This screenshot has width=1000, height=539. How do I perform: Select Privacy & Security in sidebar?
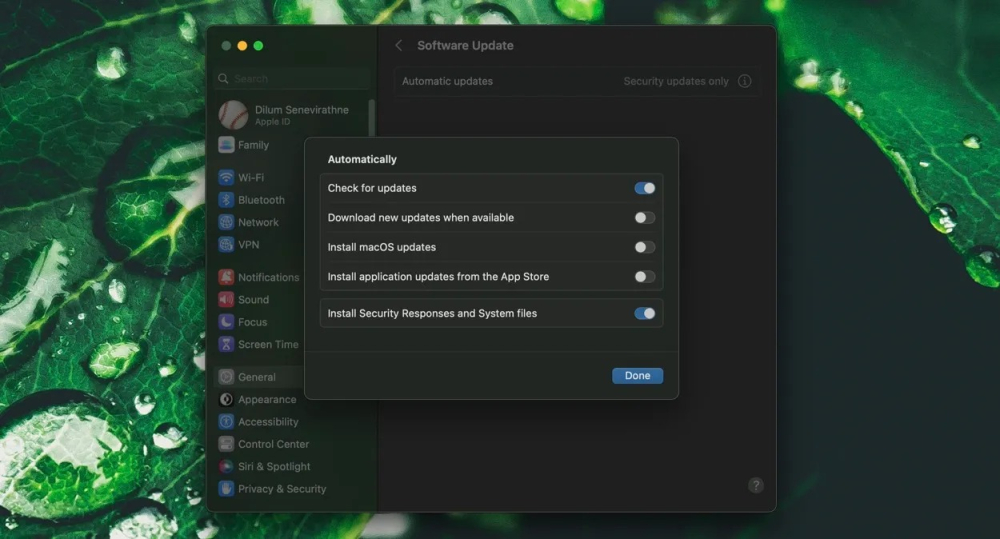[281, 489]
